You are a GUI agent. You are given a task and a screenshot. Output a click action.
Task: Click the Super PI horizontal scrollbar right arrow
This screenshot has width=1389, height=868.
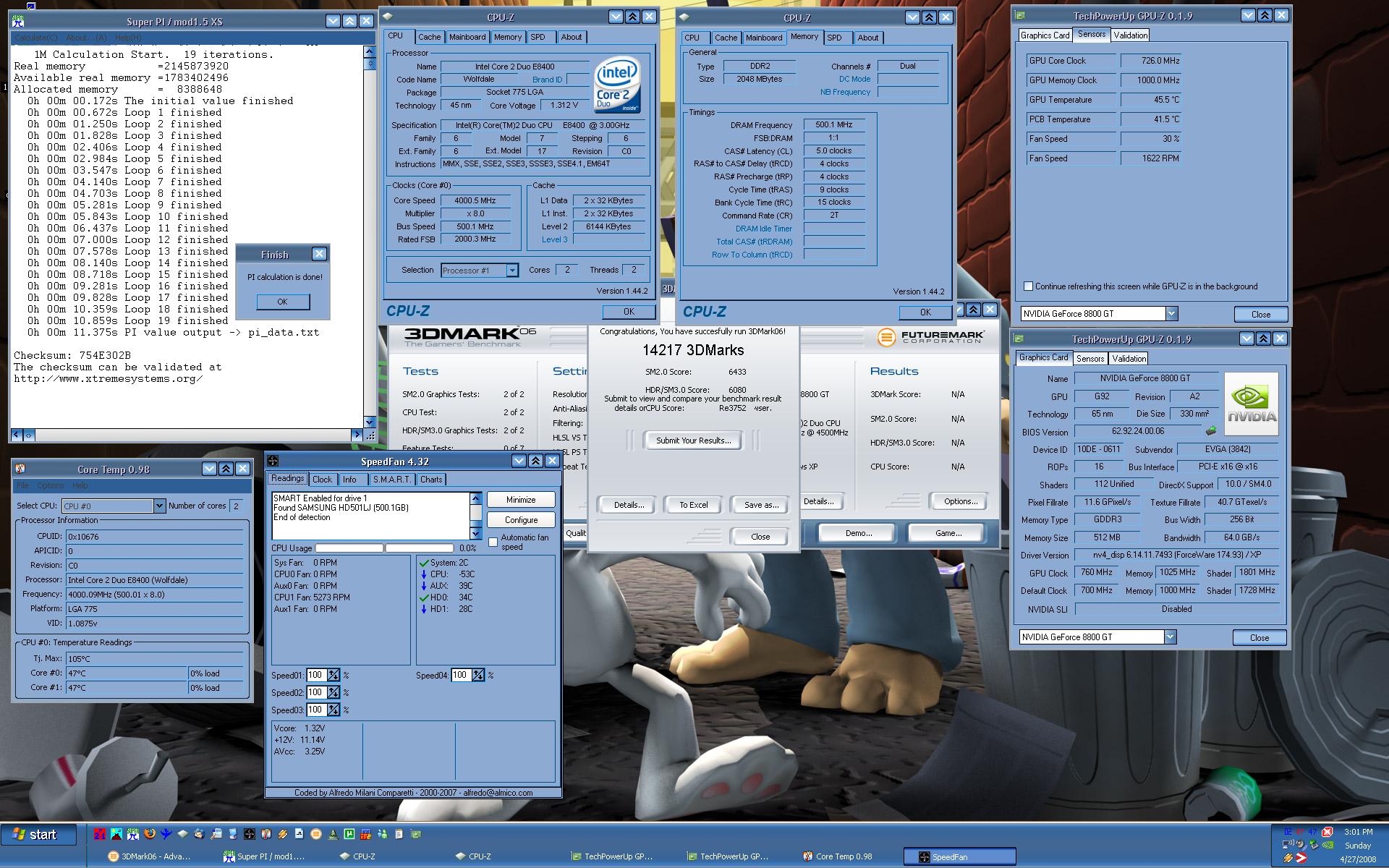(x=357, y=435)
